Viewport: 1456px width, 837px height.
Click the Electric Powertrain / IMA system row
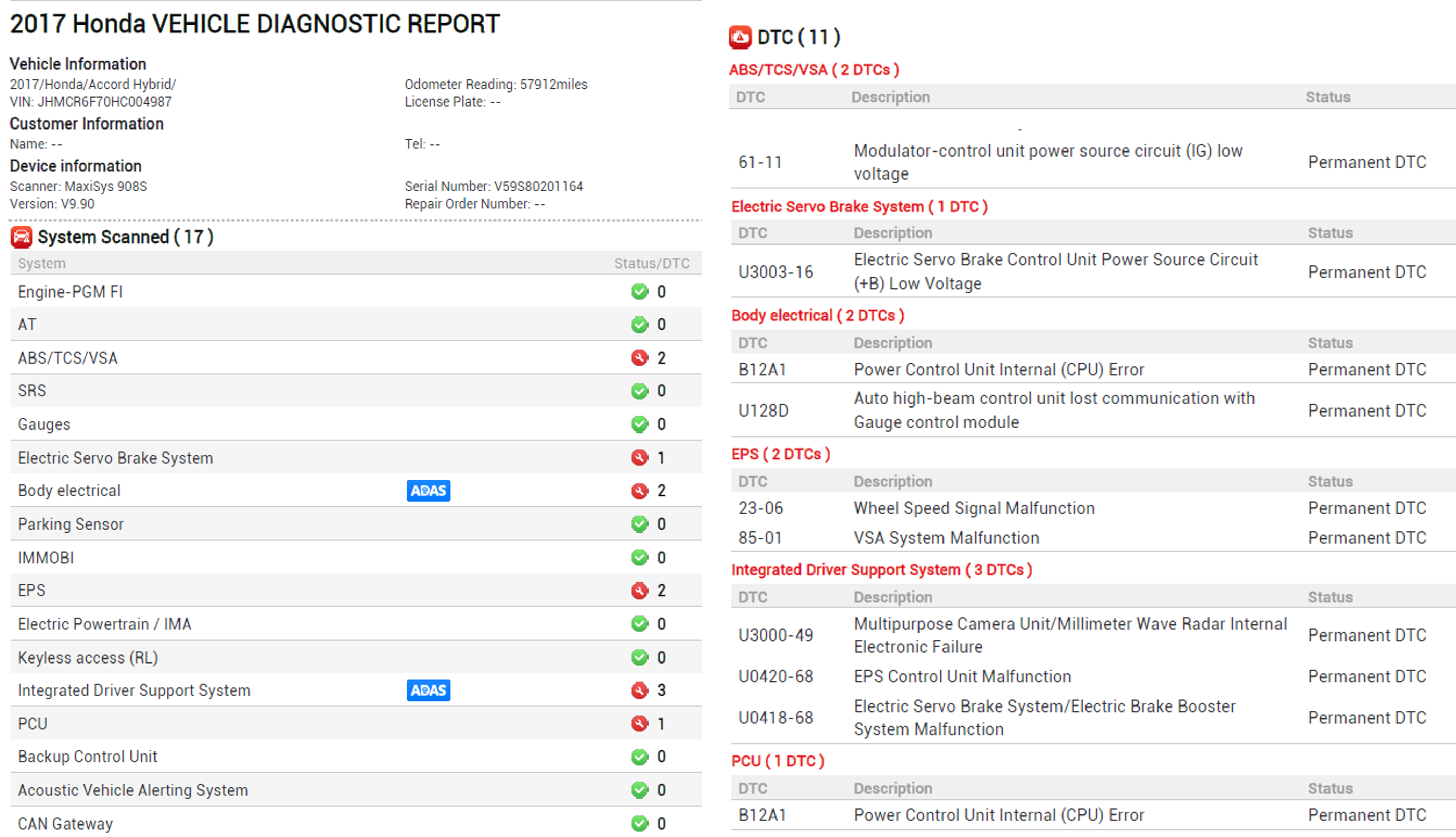104,624
